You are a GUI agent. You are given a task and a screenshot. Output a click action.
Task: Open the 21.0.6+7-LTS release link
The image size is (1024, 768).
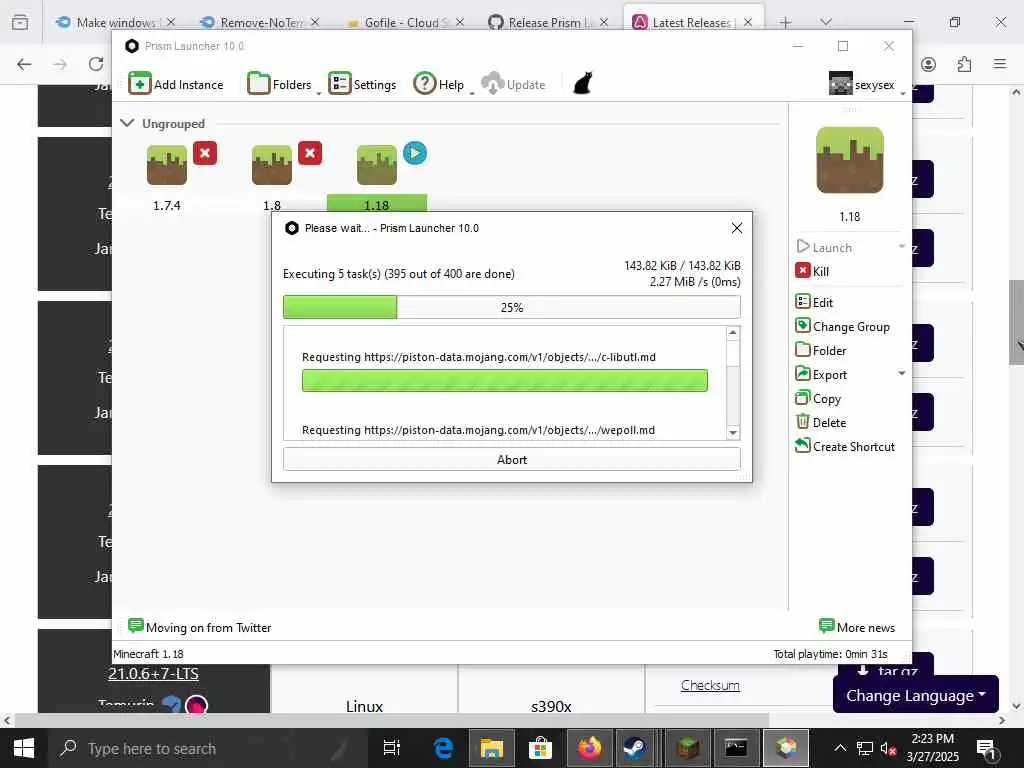[x=153, y=673]
